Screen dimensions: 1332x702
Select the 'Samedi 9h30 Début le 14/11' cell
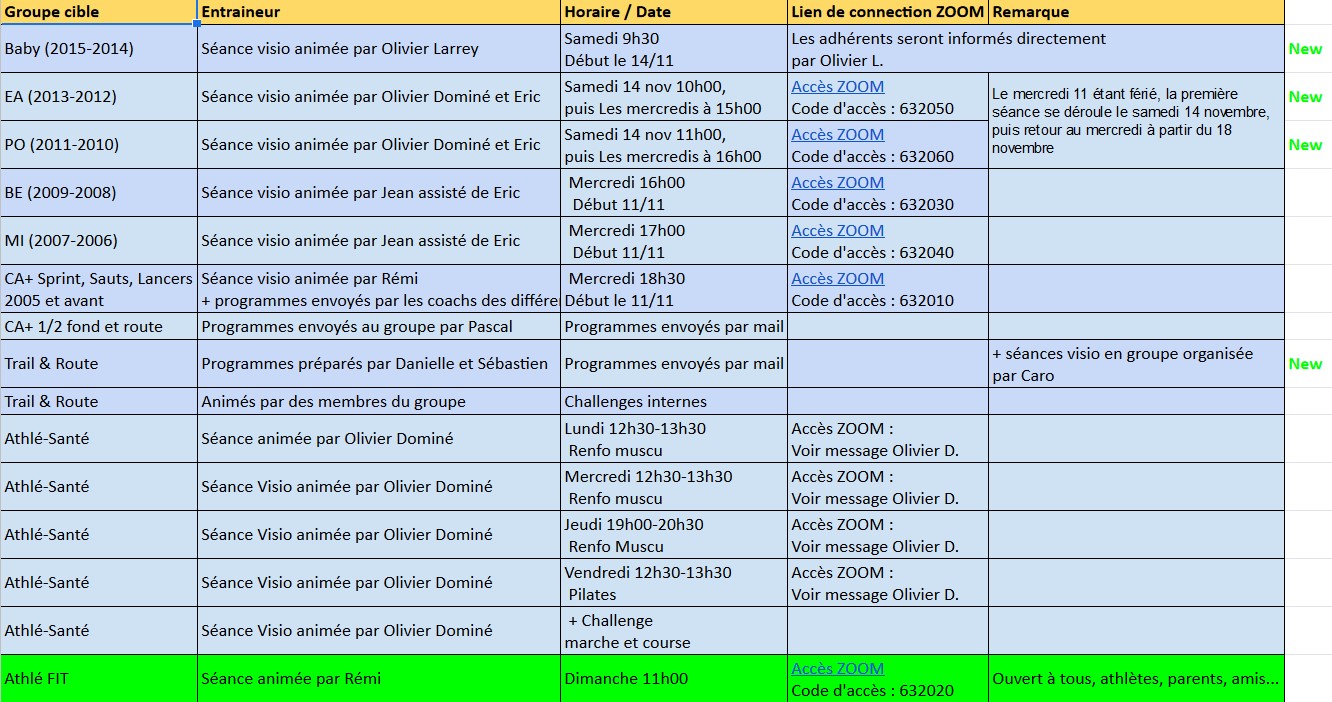coord(674,49)
